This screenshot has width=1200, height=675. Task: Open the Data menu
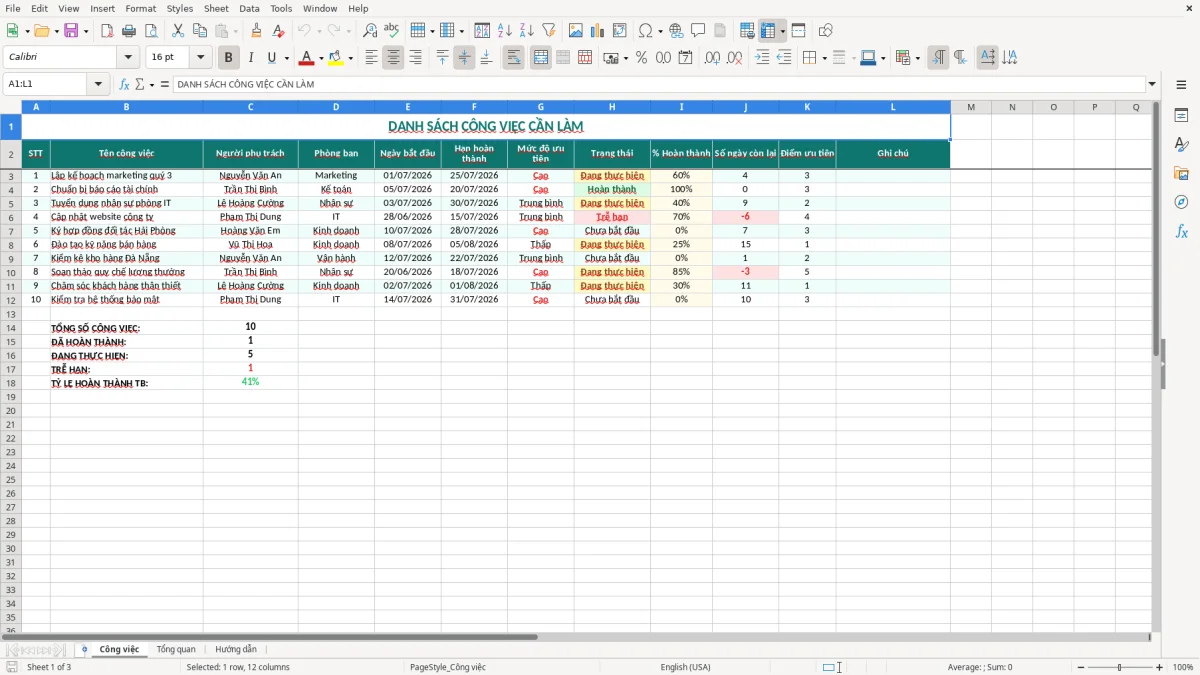[x=249, y=8]
